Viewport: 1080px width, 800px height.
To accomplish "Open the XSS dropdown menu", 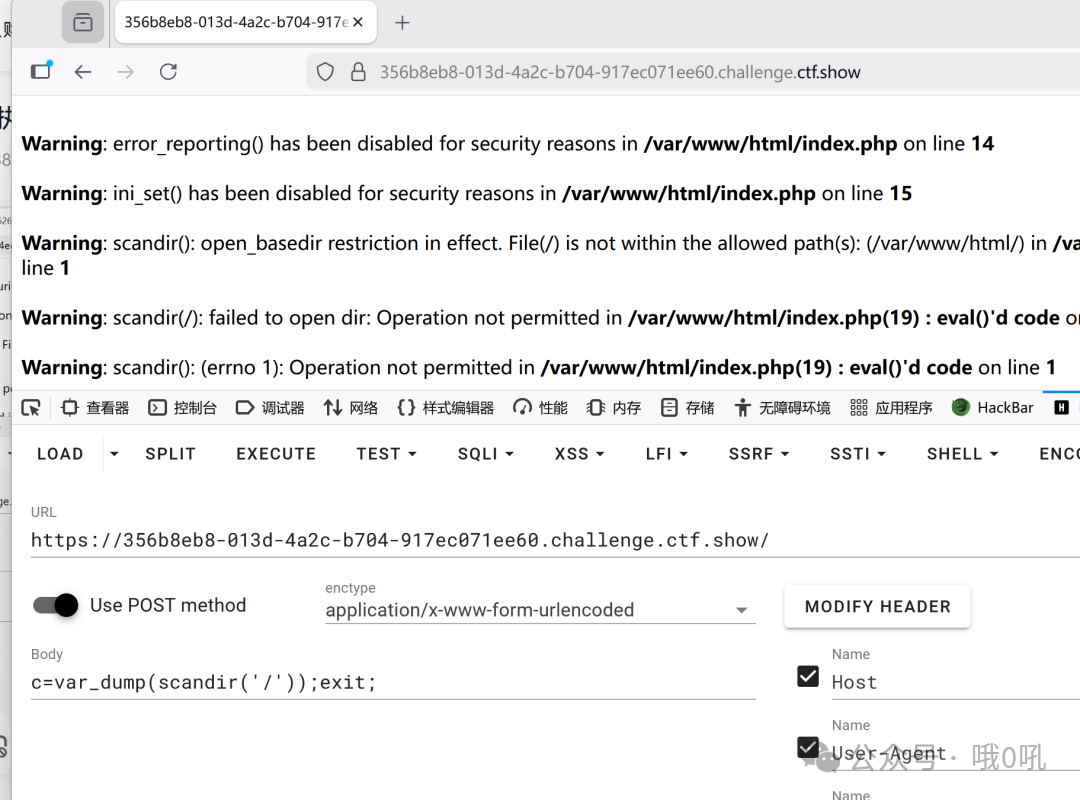I will coord(579,454).
